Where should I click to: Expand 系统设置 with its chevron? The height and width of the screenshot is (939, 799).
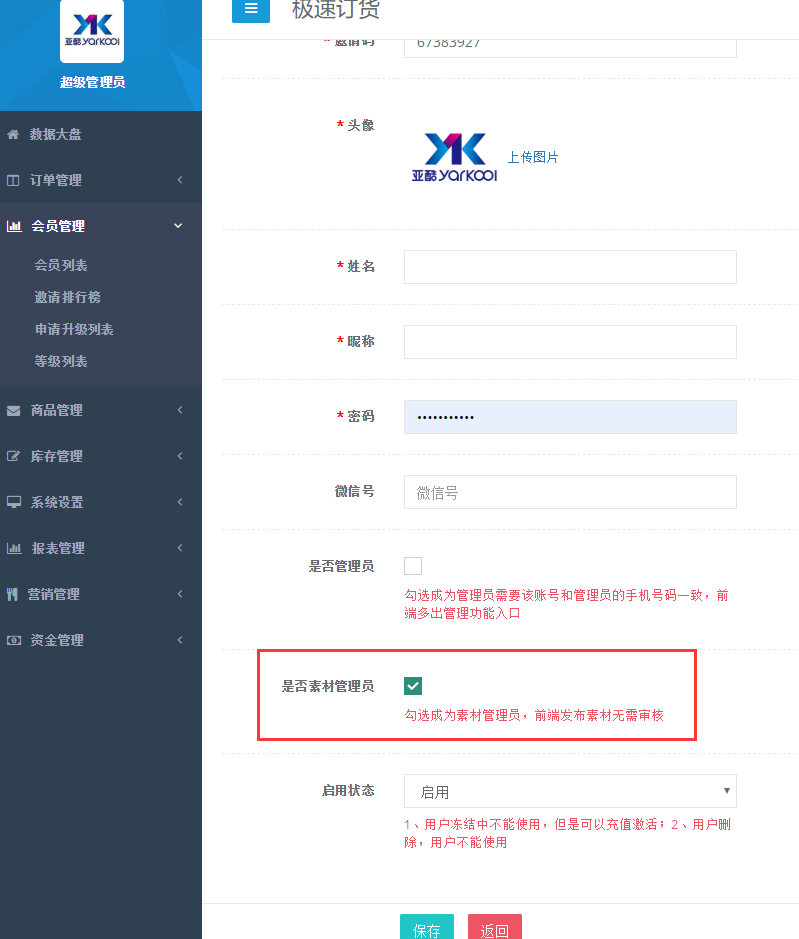[180, 502]
